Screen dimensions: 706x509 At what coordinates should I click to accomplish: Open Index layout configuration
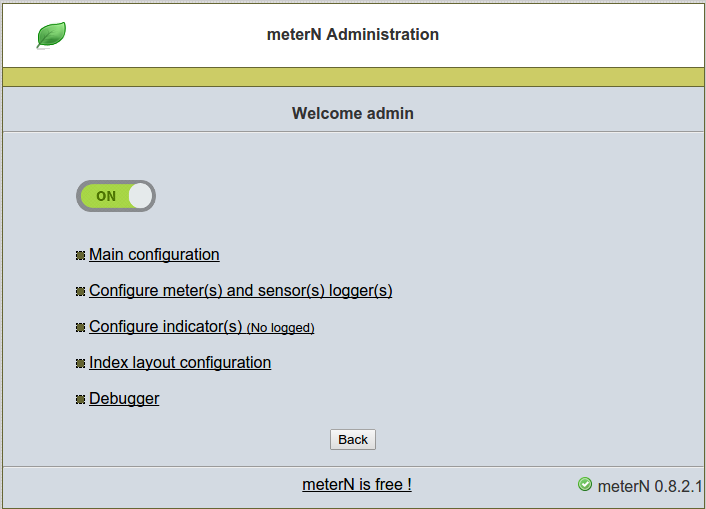[180, 363]
